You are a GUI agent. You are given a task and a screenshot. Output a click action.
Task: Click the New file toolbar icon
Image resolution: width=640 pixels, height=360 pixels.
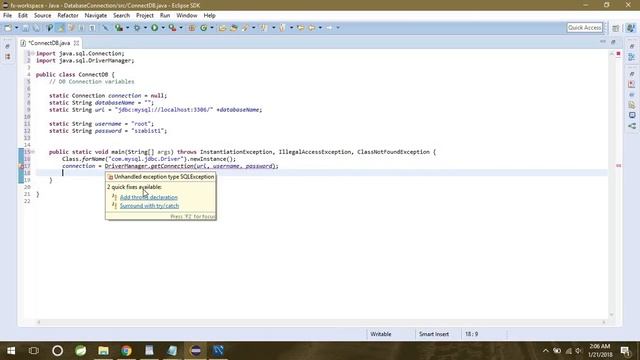click(x=8, y=28)
